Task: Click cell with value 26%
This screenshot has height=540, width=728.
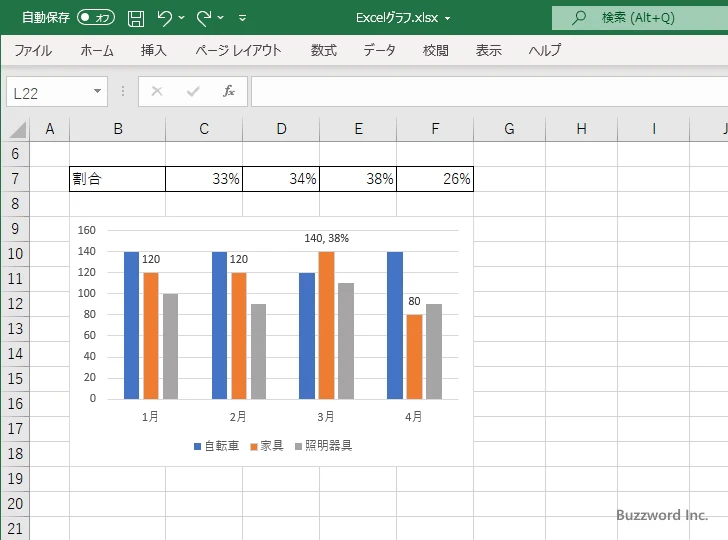Action: pos(435,179)
